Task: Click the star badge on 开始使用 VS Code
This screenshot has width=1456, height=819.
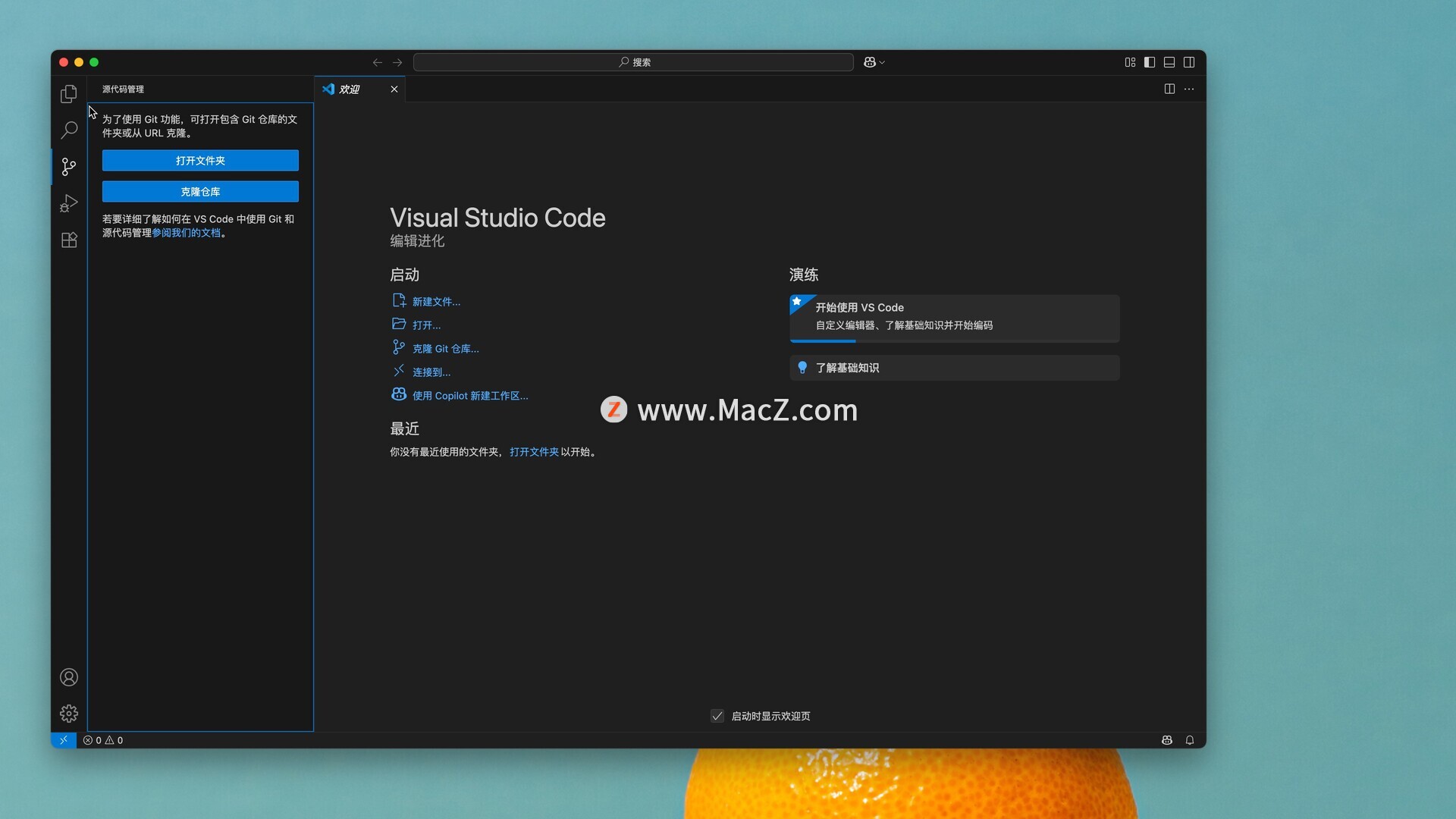Action: (798, 302)
